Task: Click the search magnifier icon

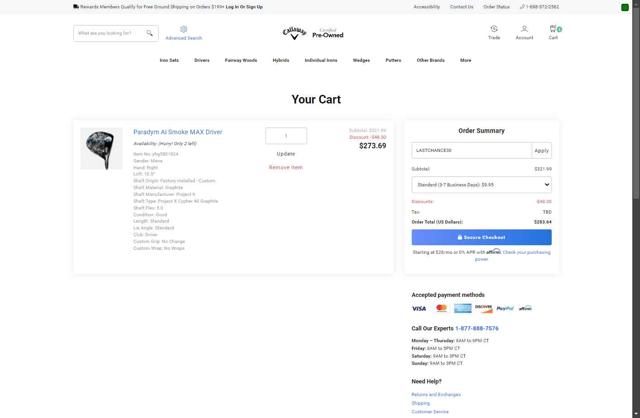Action: 150,33
